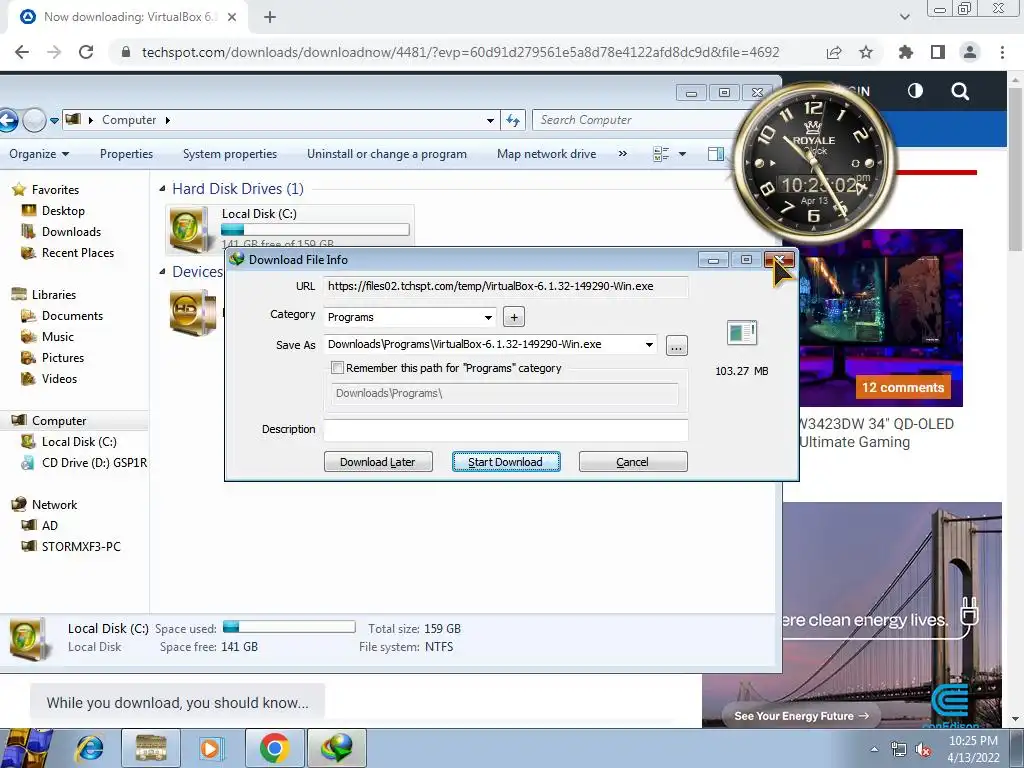Open Internet Download Manager taskbar icon
This screenshot has height=768, width=1024.
click(x=337, y=748)
